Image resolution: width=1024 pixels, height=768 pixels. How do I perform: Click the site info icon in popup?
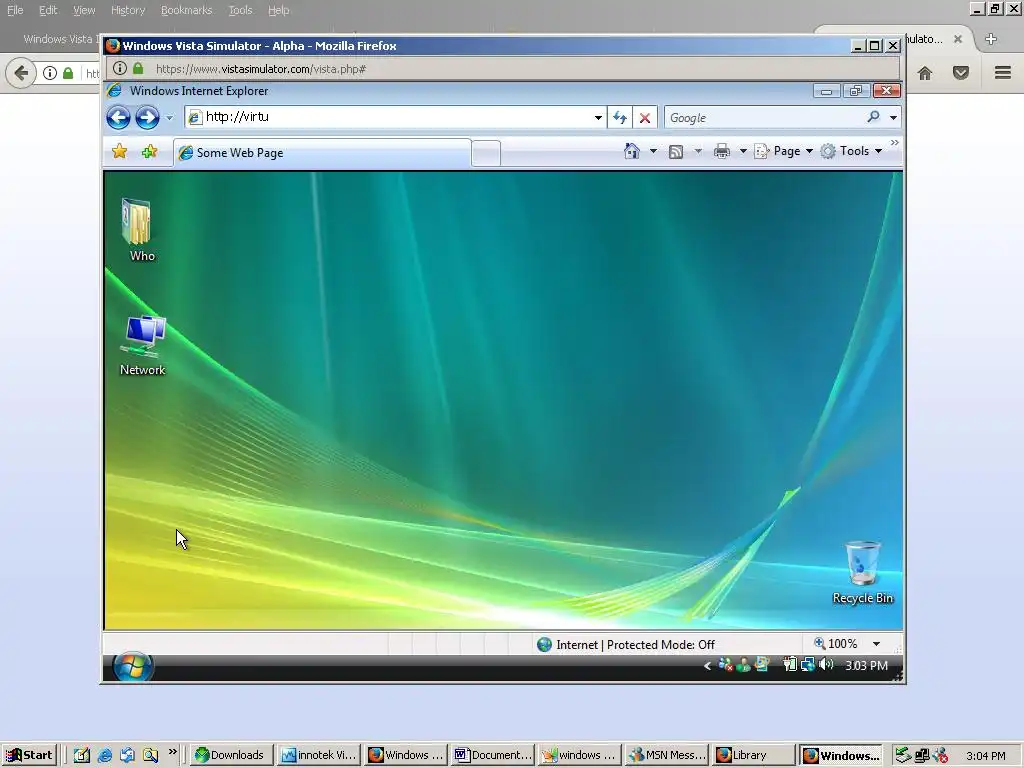tap(120, 68)
